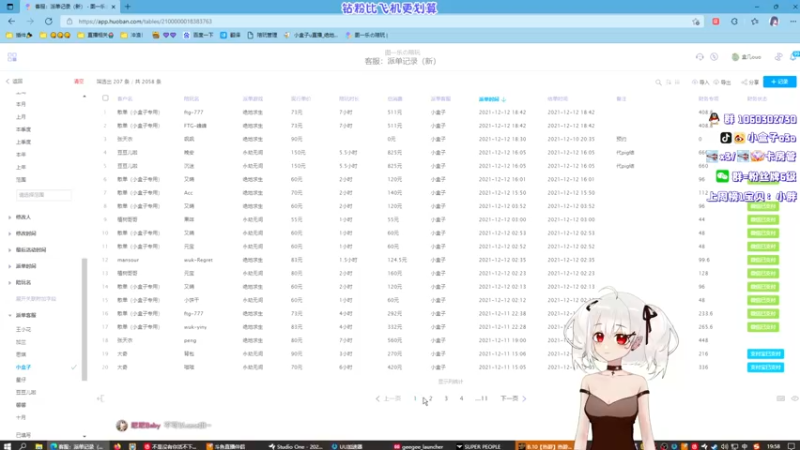The image size is (800, 450).
Task: Go back with 返回 link
Action: pyautogui.click(x=14, y=82)
